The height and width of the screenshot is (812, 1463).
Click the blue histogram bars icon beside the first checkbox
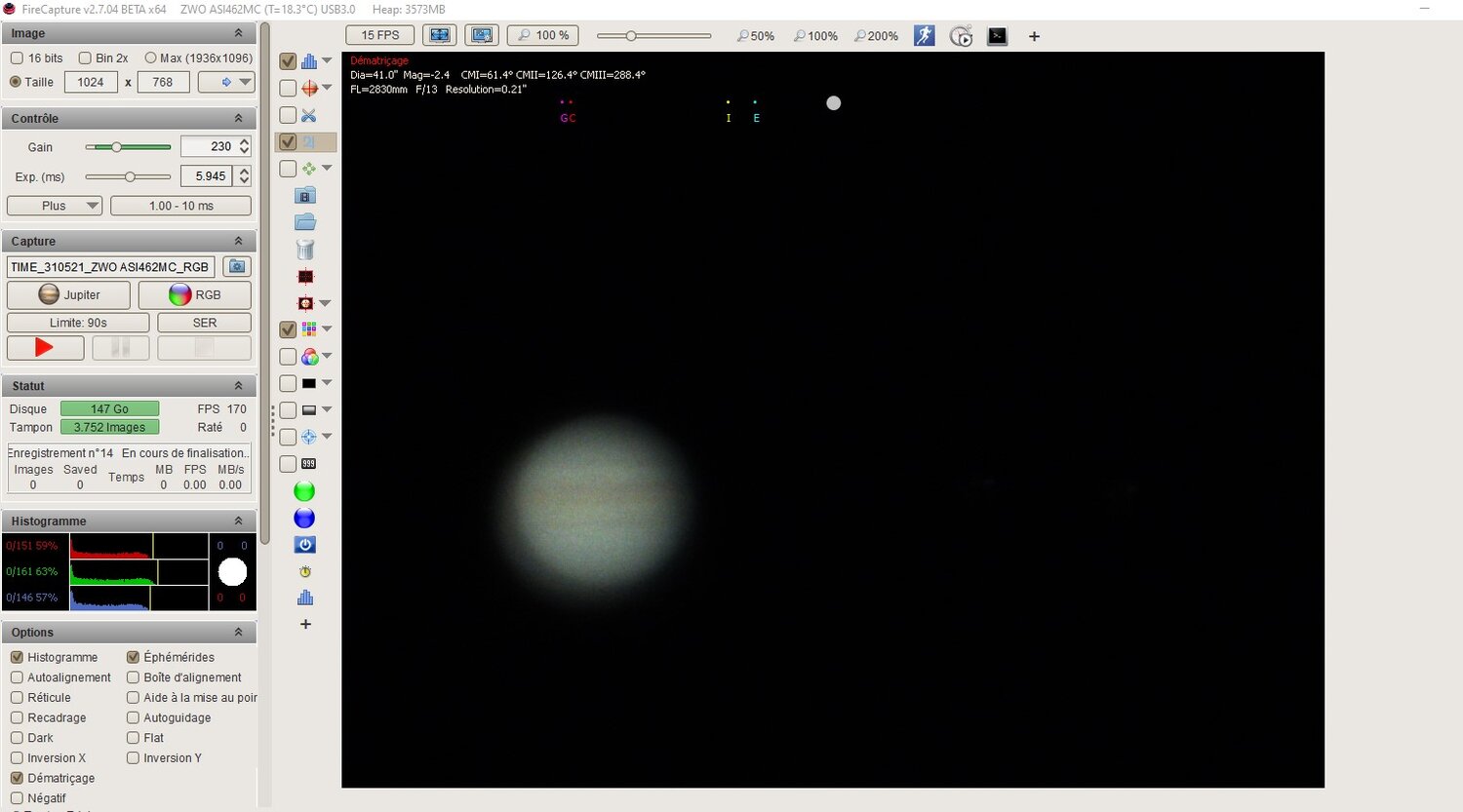pos(309,61)
